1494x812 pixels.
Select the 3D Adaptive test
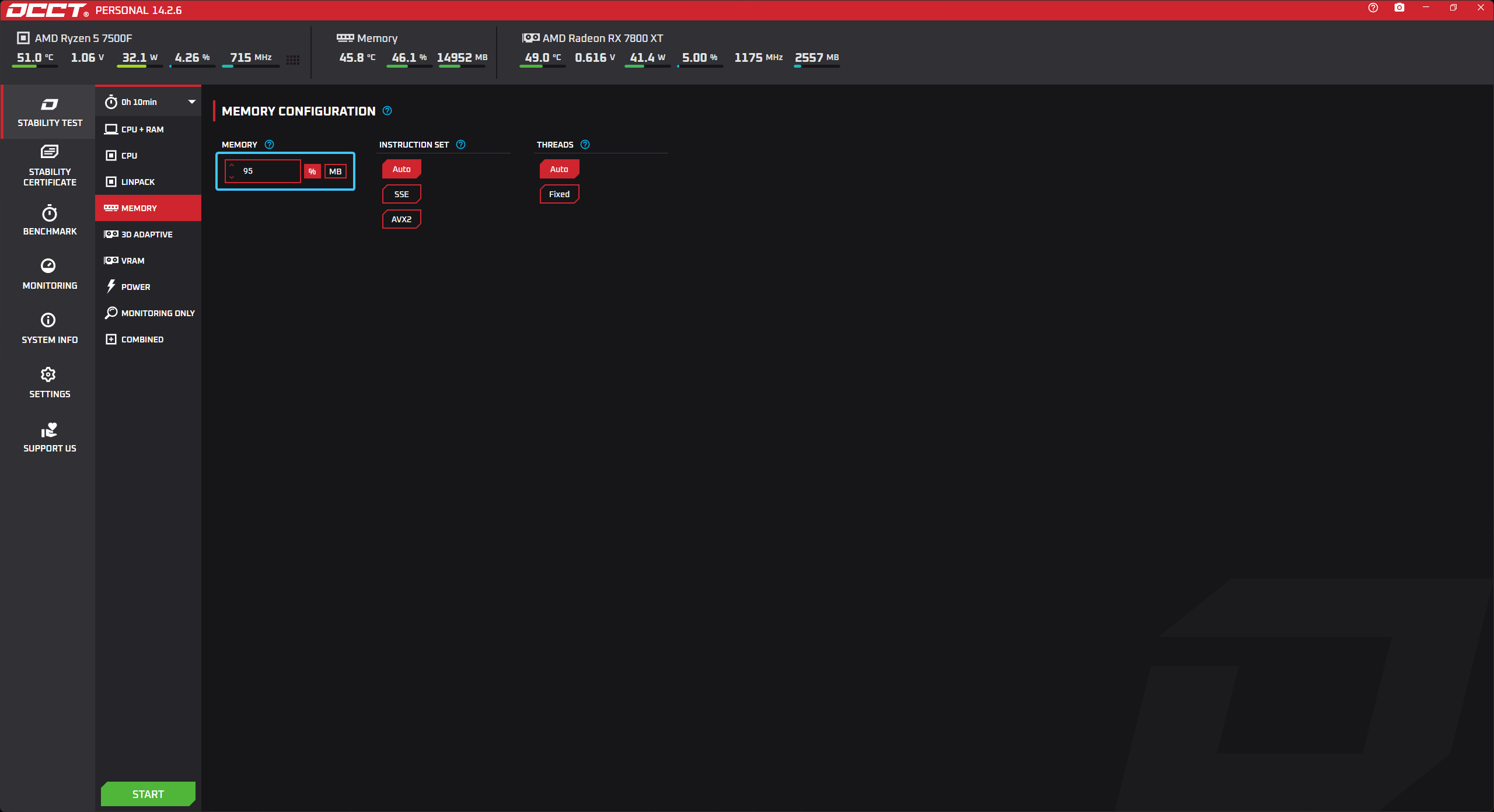pyautogui.click(x=148, y=235)
